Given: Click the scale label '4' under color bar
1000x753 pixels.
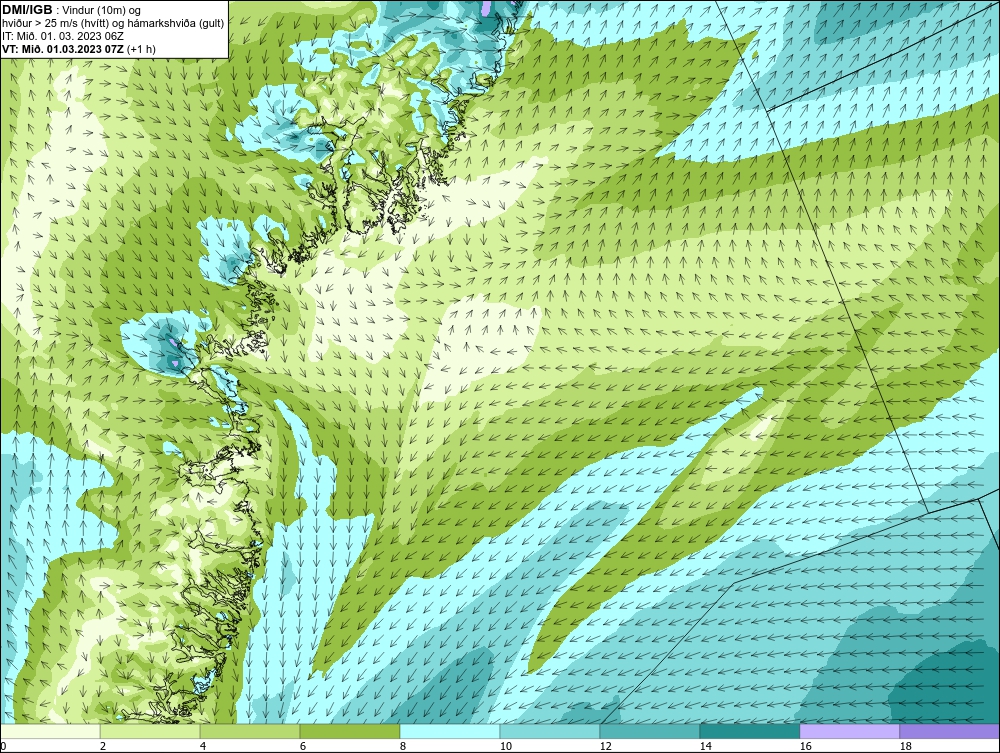Looking at the screenshot, I should point(202,746).
